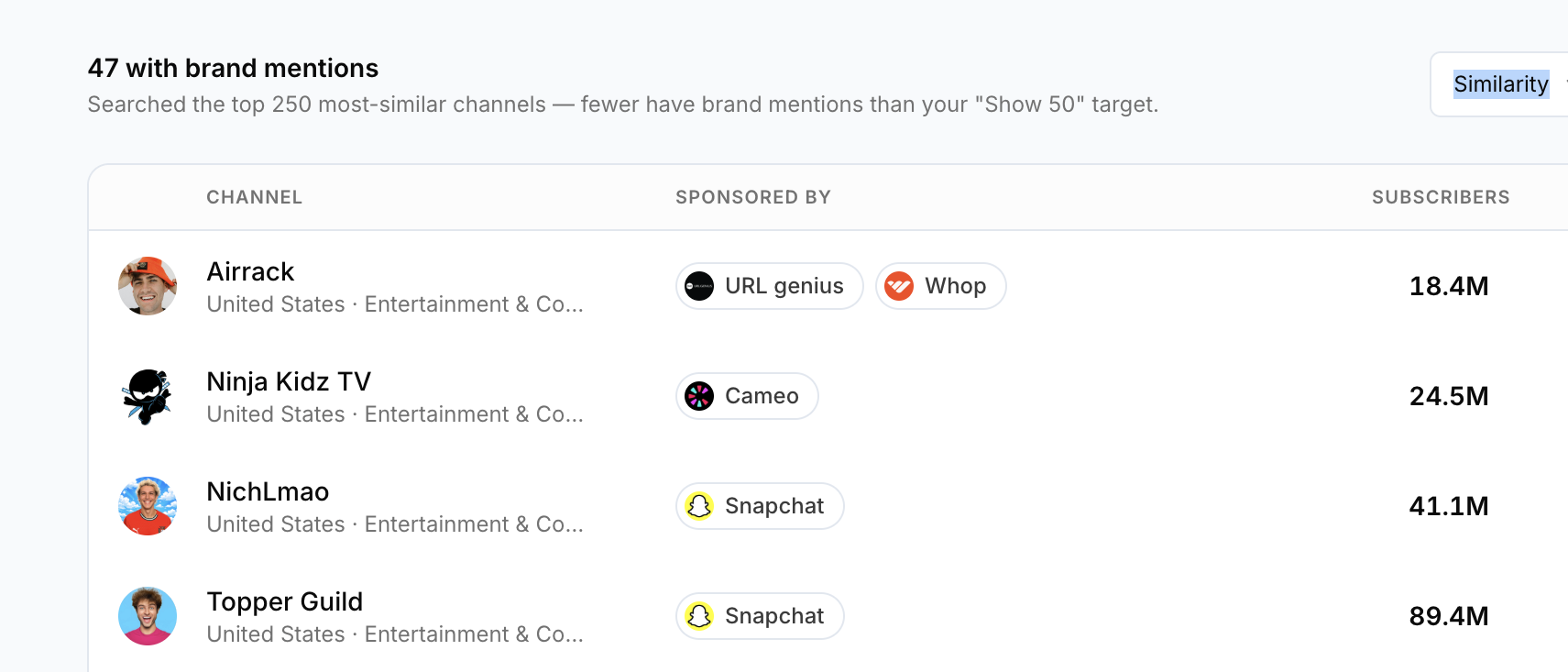
Task: Click Ninja Kidz TV's 24.5M subscriber count
Action: tap(1449, 396)
